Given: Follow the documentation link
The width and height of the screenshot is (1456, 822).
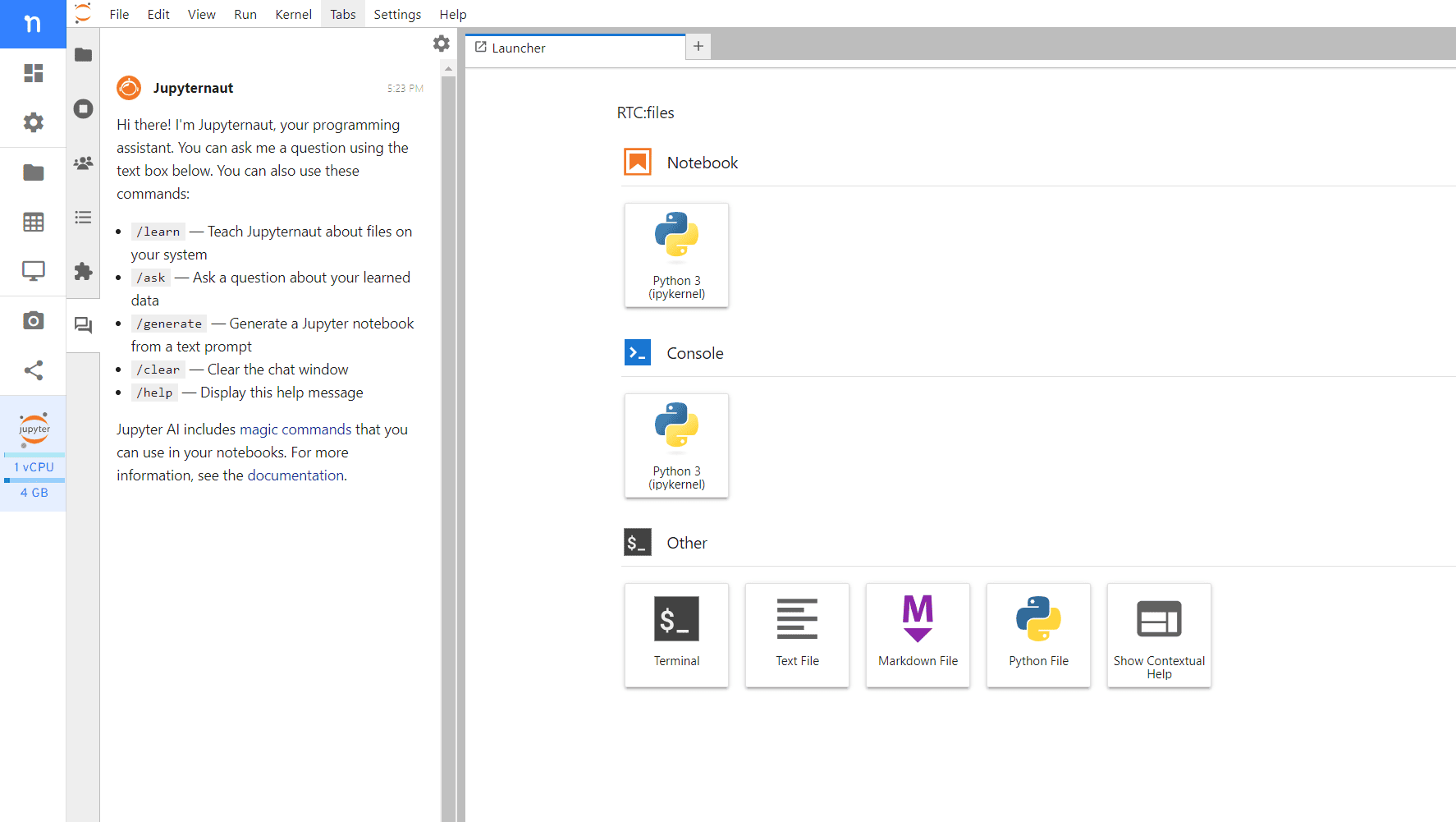Looking at the screenshot, I should [x=295, y=475].
